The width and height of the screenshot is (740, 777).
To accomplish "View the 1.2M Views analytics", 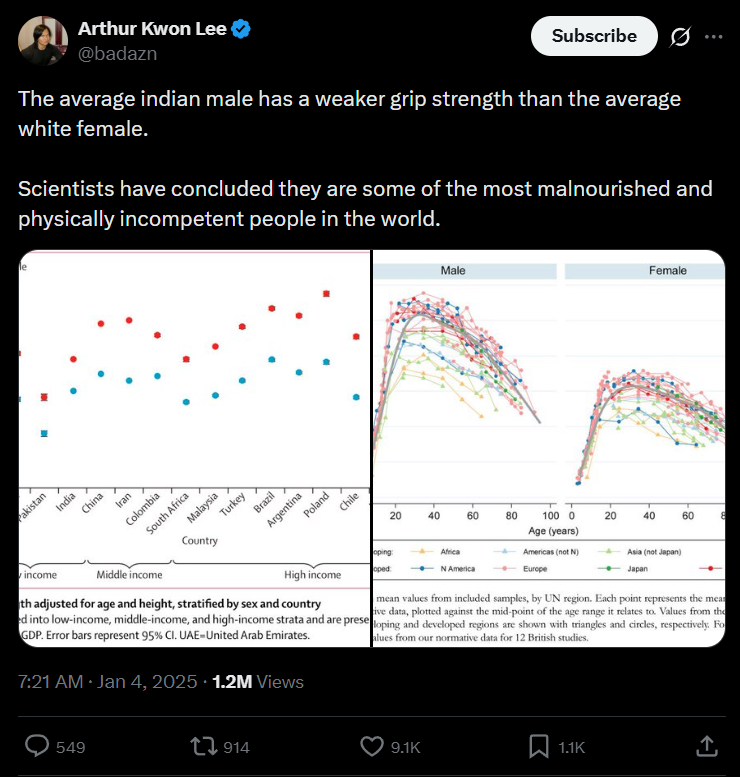I will [x=258, y=682].
